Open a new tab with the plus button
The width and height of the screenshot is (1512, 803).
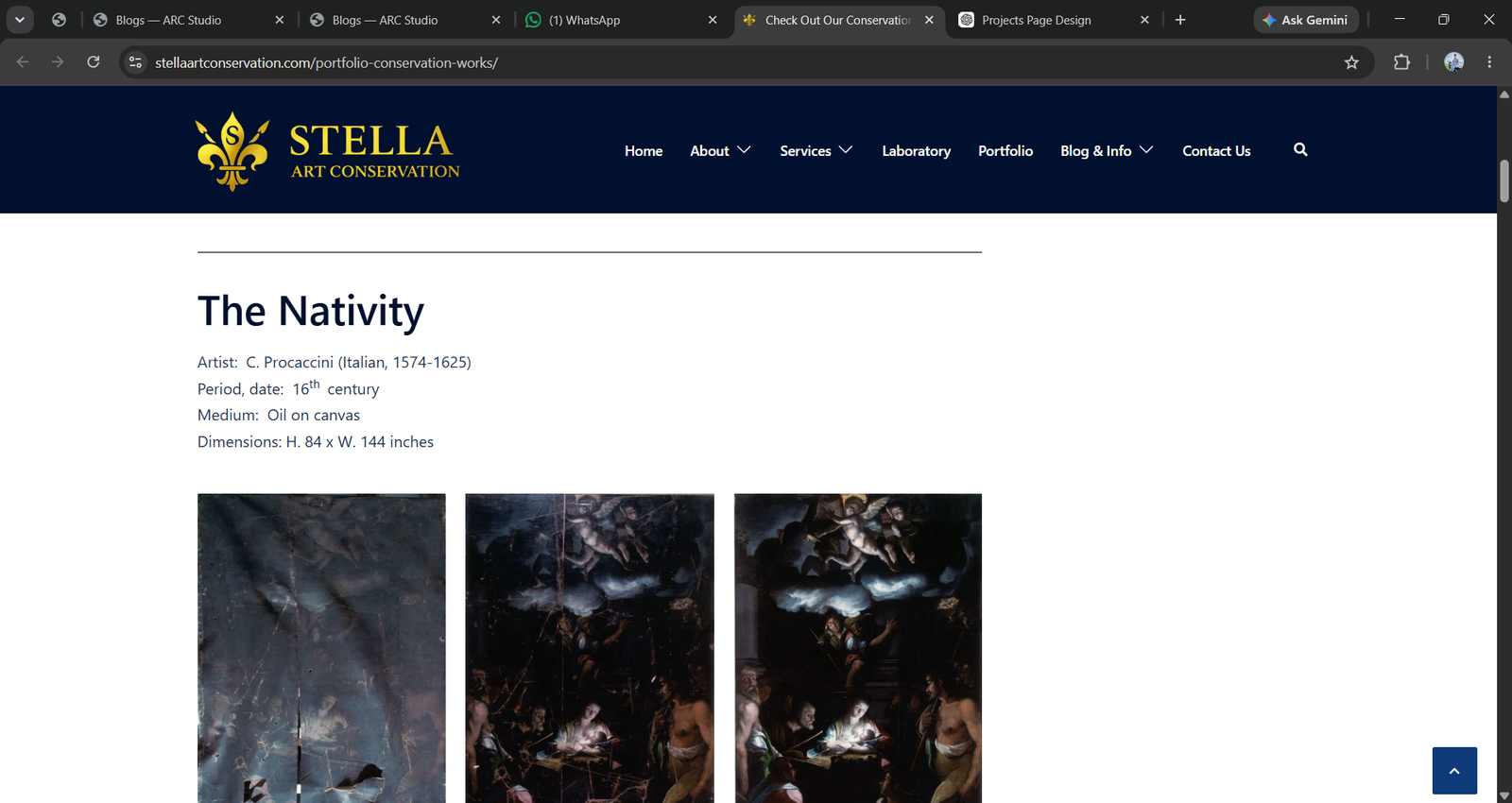(1180, 20)
